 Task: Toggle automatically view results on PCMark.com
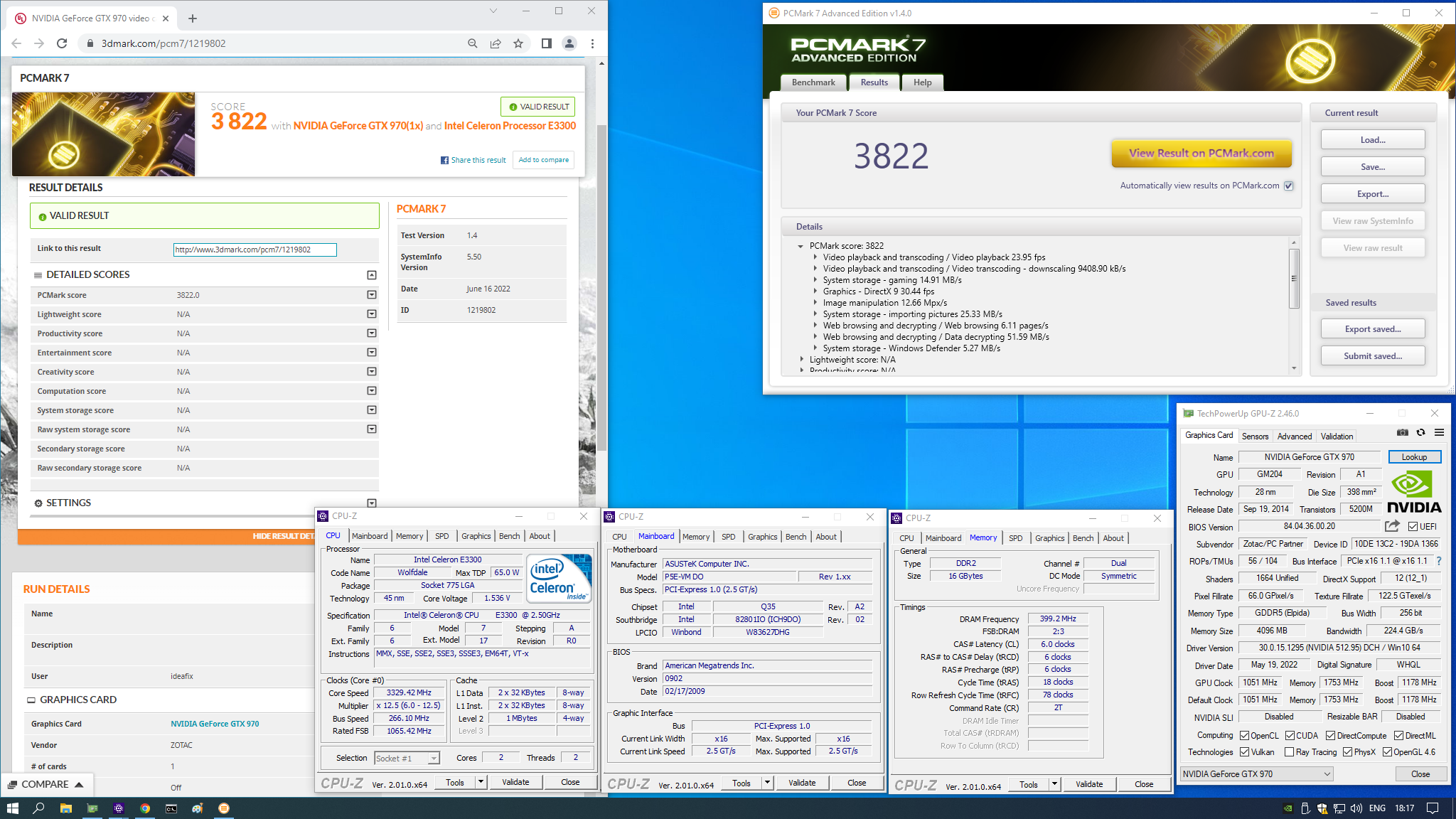pos(1289,186)
